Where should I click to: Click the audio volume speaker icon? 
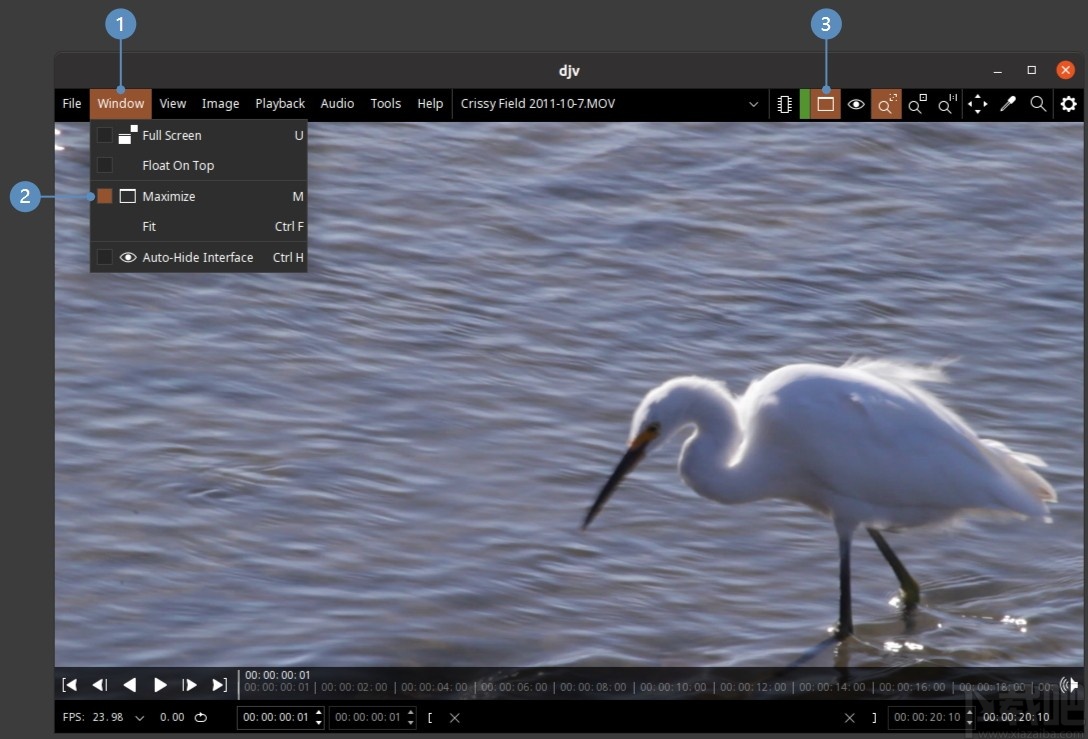pos(1069,685)
